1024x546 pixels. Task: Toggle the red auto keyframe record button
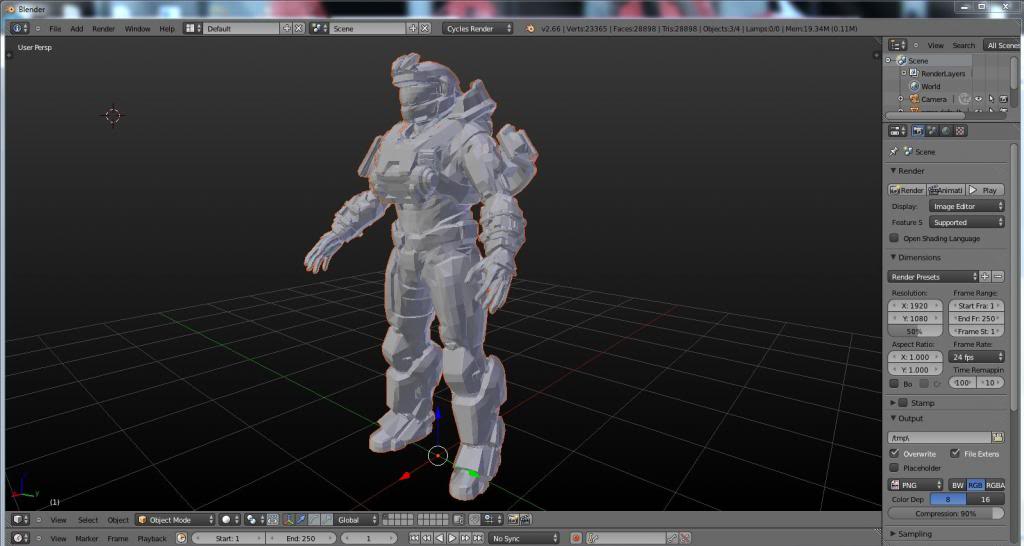pos(576,538)
